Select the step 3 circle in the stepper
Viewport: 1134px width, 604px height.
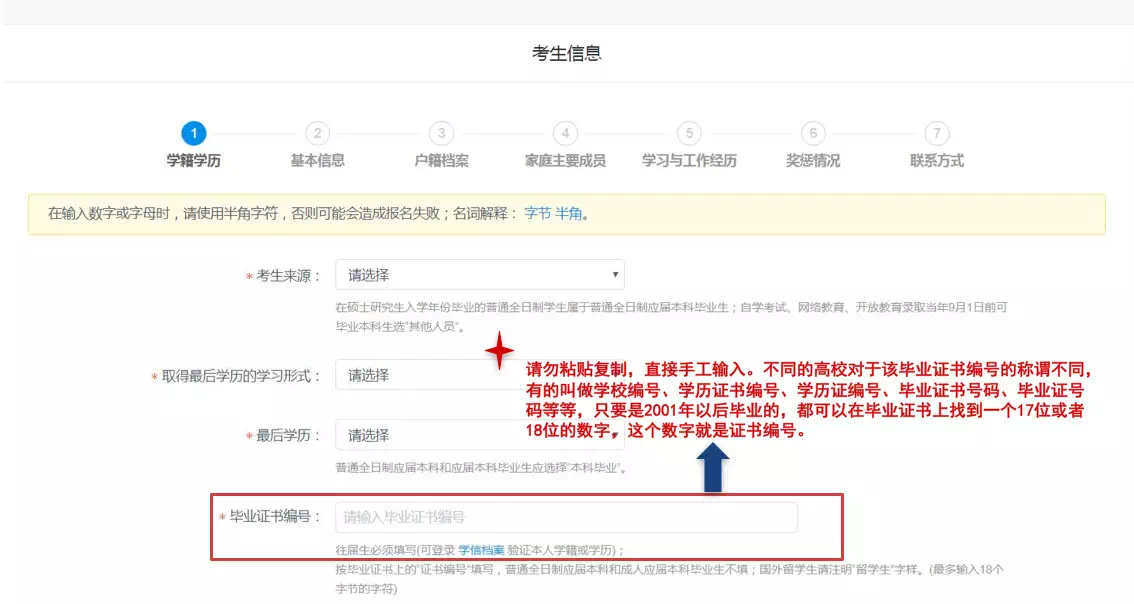[441, 134]
